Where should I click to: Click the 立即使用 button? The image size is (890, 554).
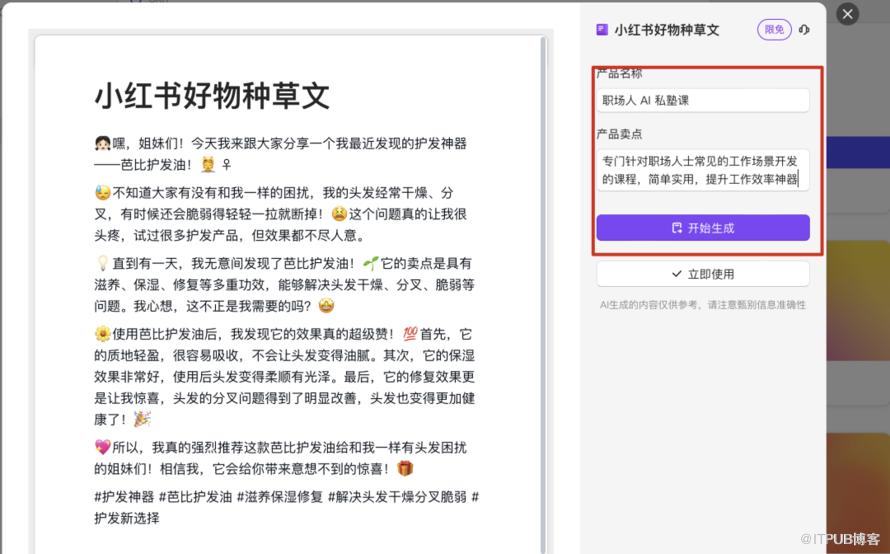(x=703, y=274)
